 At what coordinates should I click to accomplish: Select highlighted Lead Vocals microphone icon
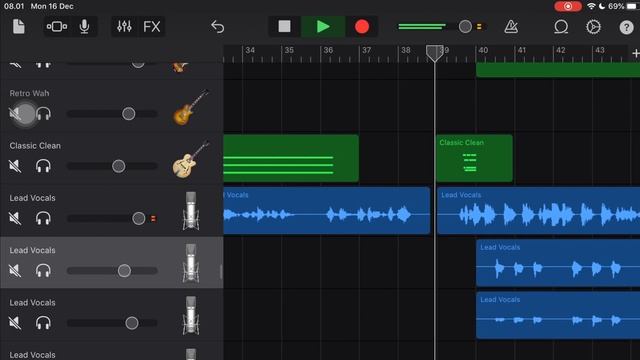tap(191, 263)
